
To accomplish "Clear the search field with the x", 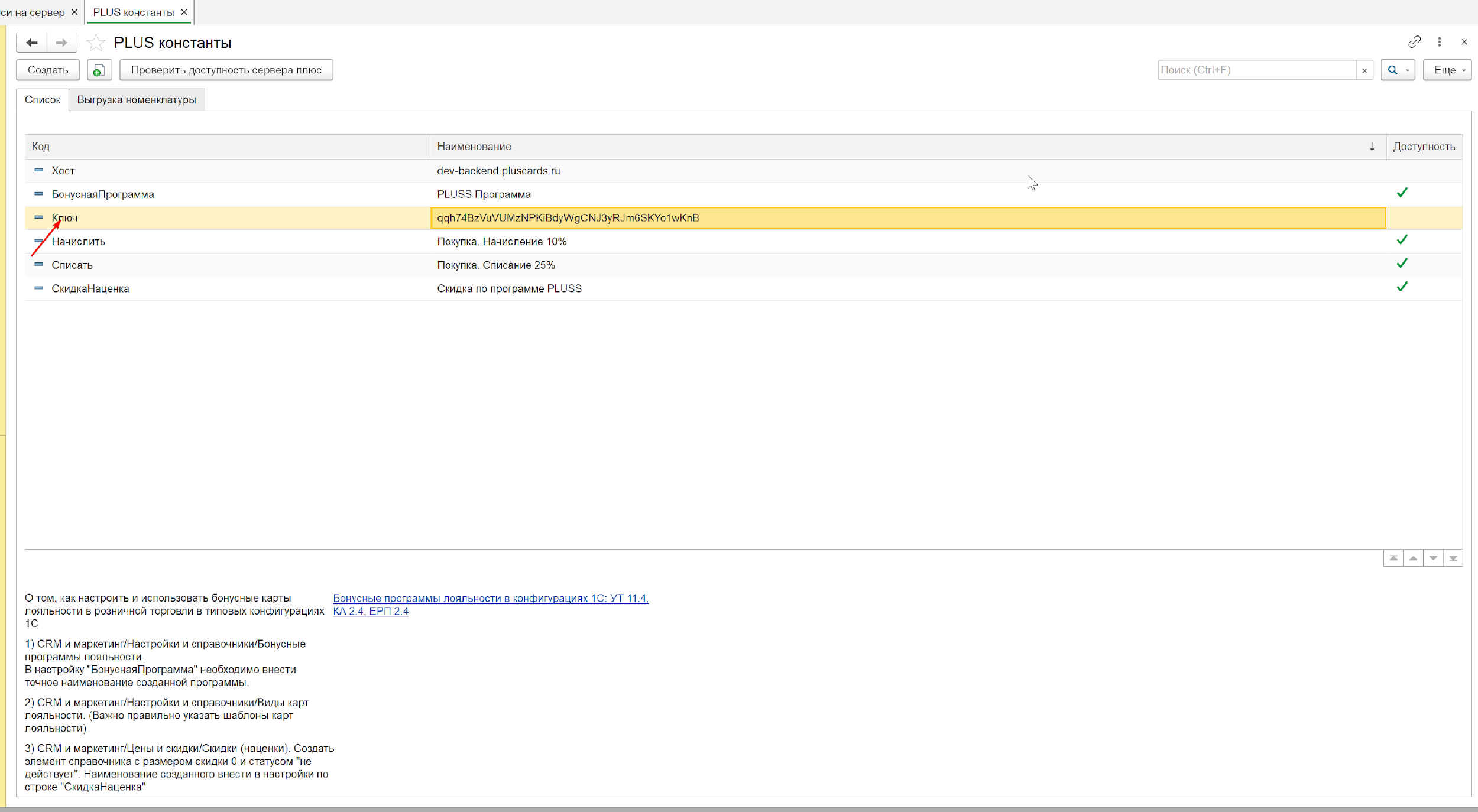I will tap(1364, 70).
